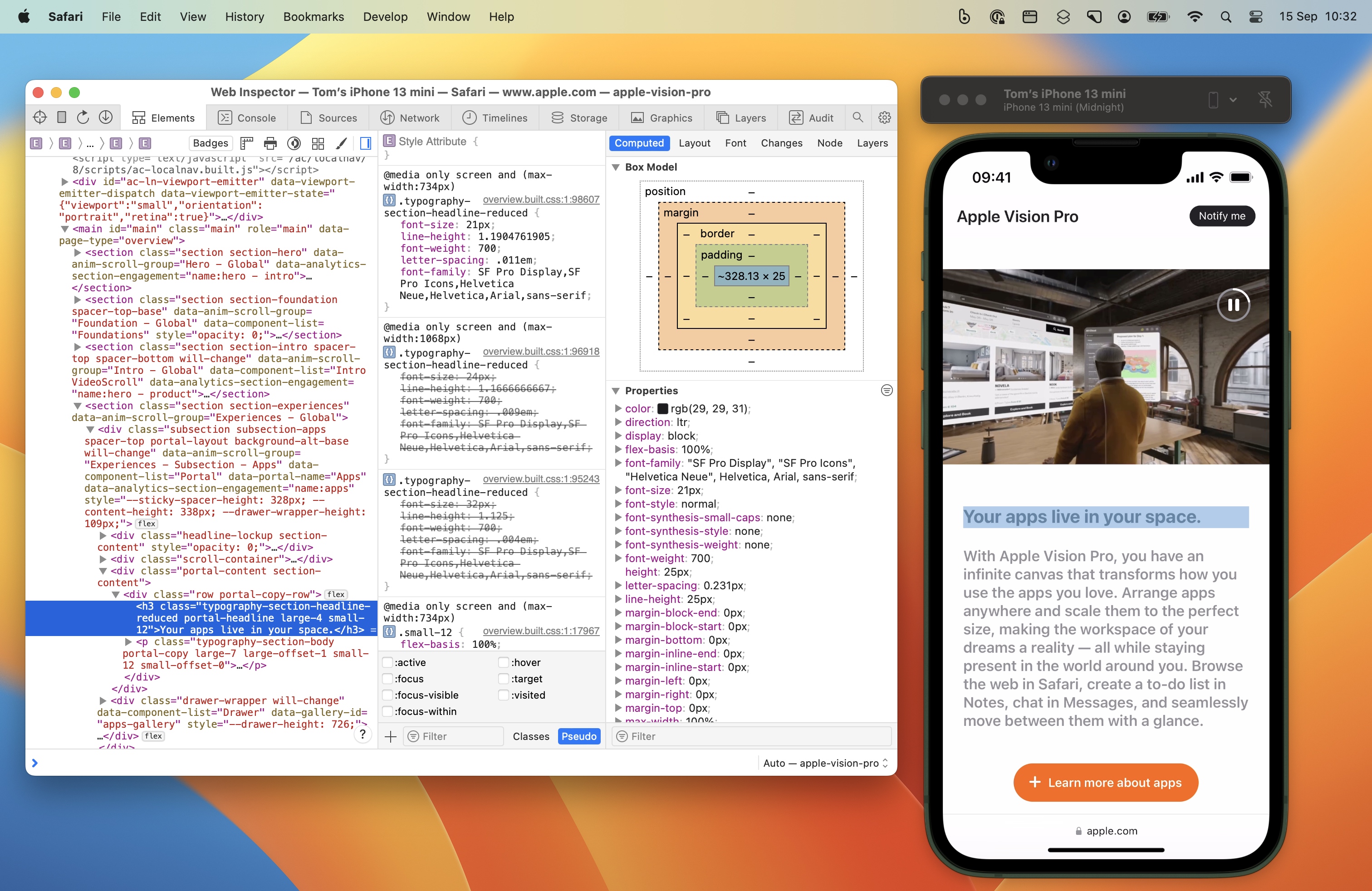The image size is (1372, 891).
Task: Click the styles Filter field
Action: pyautogui.click(x=453, y=736)
